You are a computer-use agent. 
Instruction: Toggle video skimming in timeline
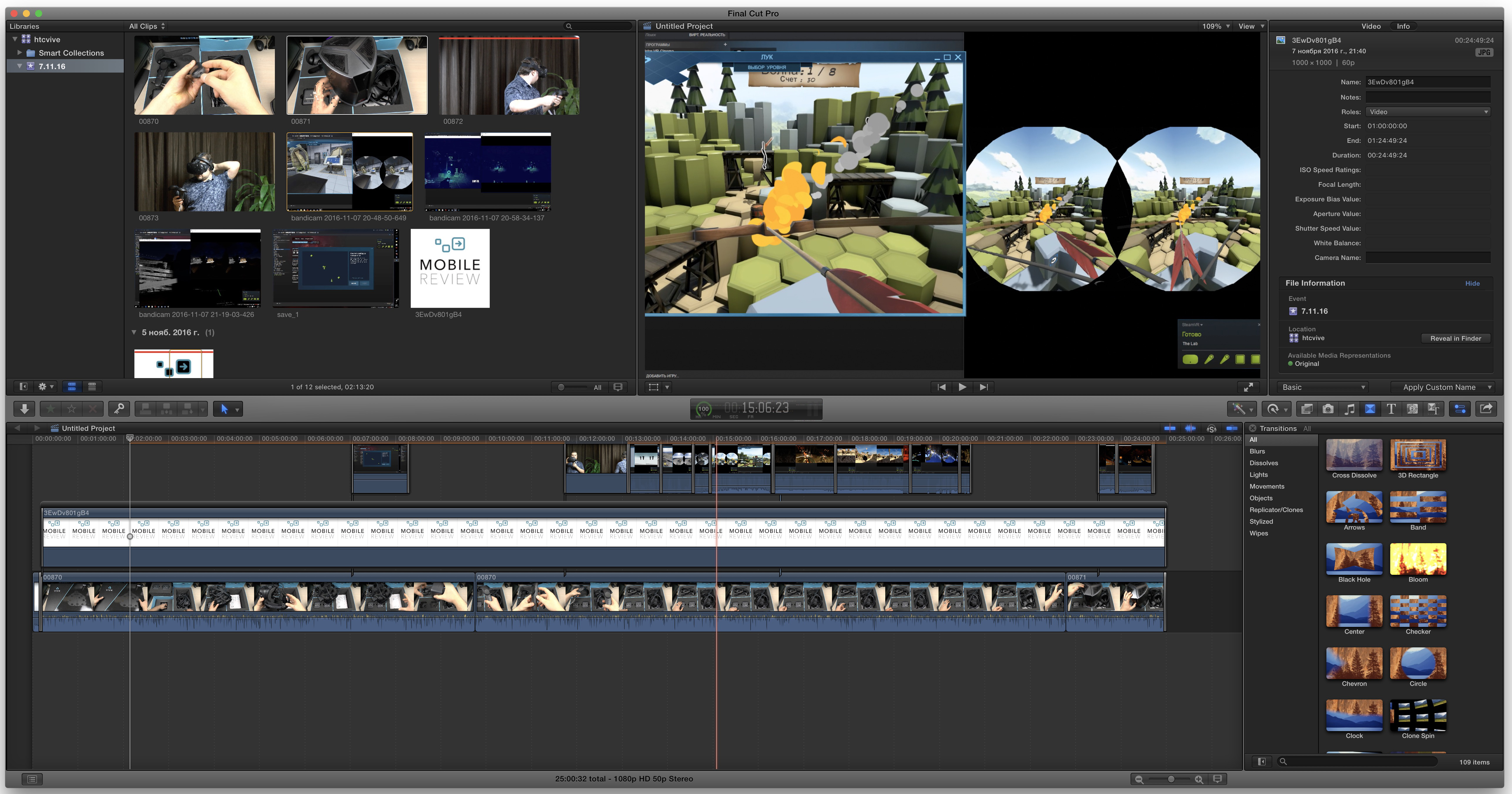pos(1169,428)
